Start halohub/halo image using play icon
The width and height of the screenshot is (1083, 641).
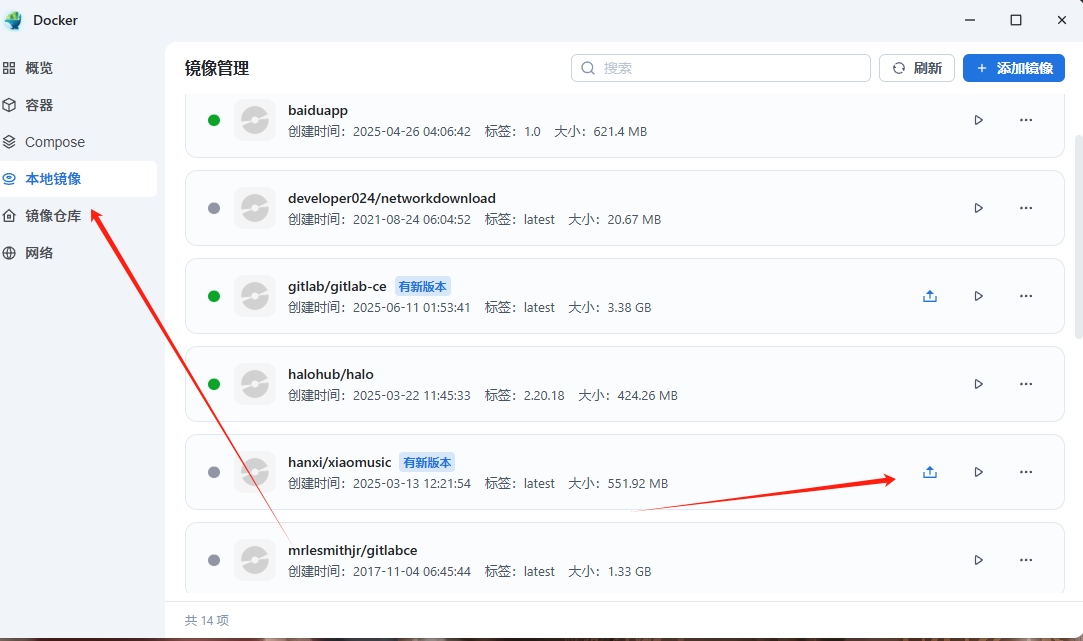pos(978,384)
